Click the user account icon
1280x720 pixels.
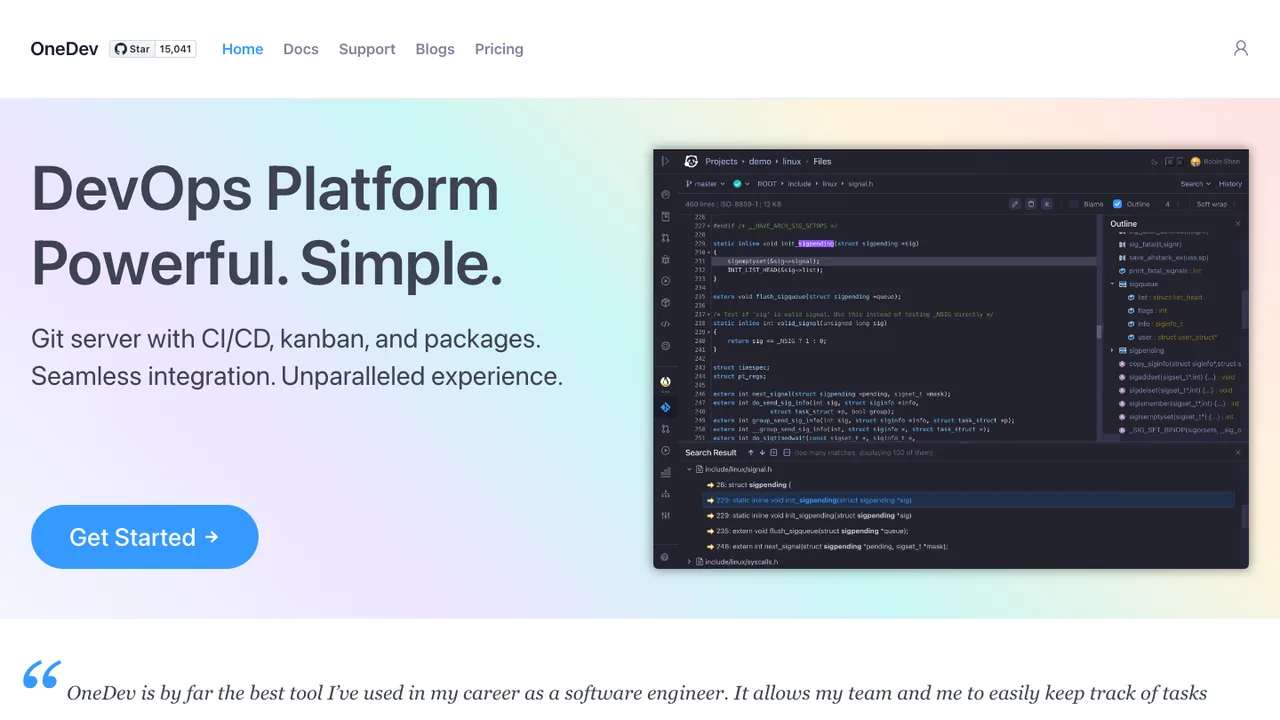coord(1241,48)
